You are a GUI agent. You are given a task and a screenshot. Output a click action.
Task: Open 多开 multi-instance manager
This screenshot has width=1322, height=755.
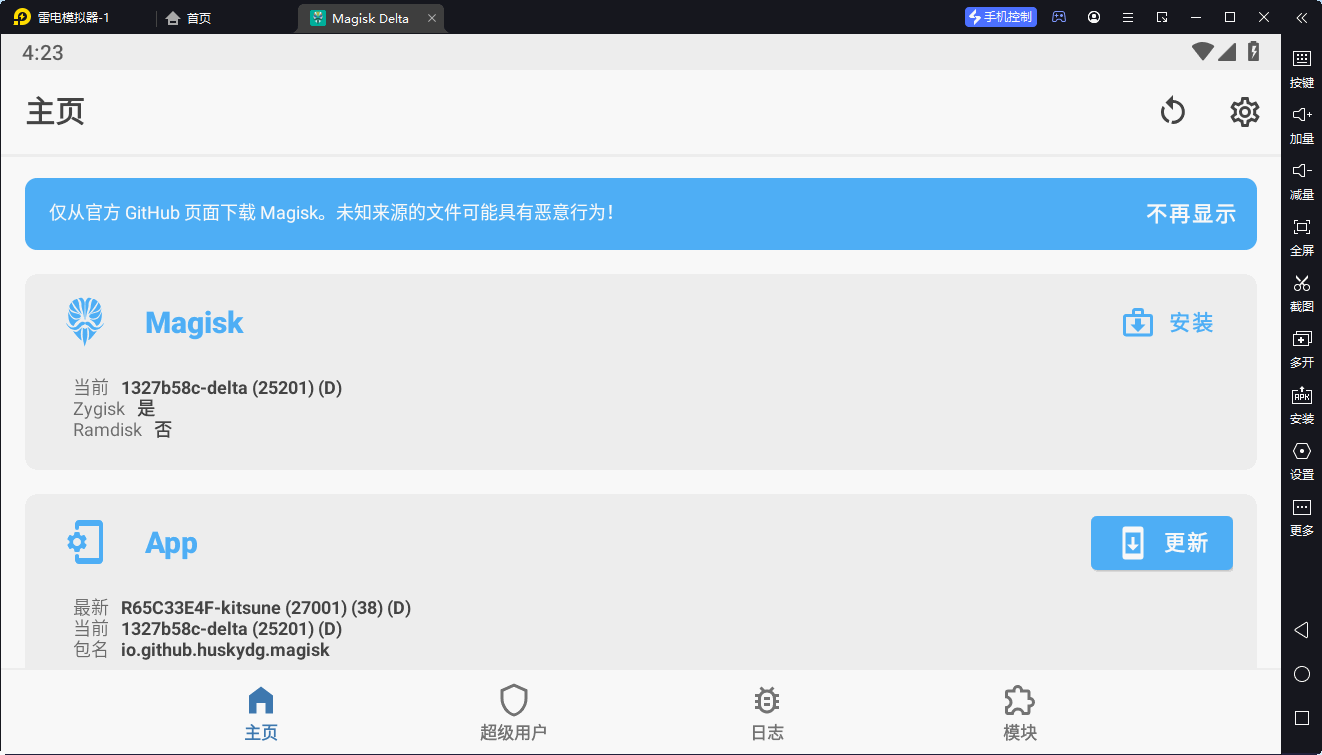tap(1301, 348)
